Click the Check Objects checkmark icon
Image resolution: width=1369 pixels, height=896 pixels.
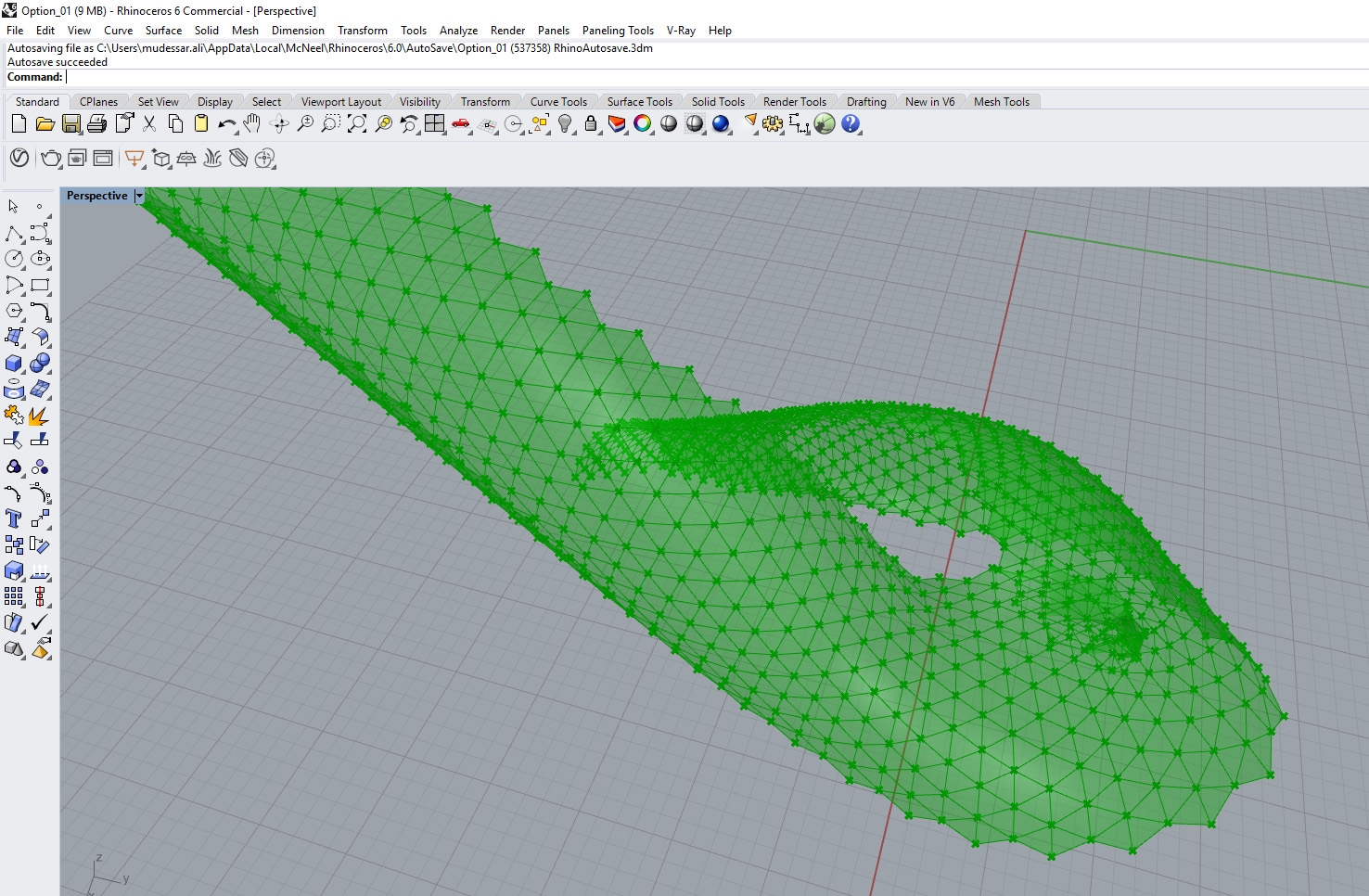click(x=40, y=622)
